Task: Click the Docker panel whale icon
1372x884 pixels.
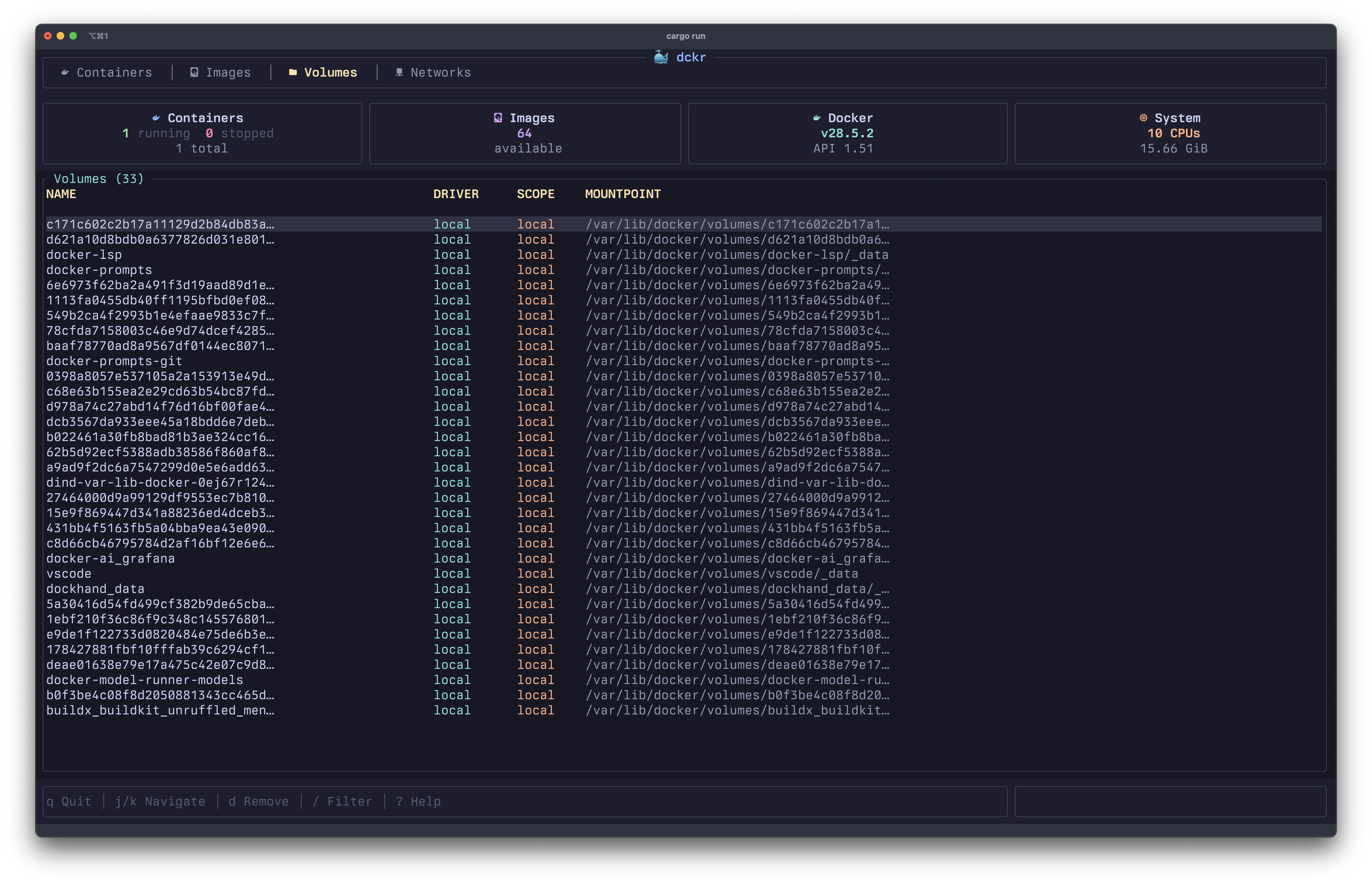Action: 816,118
